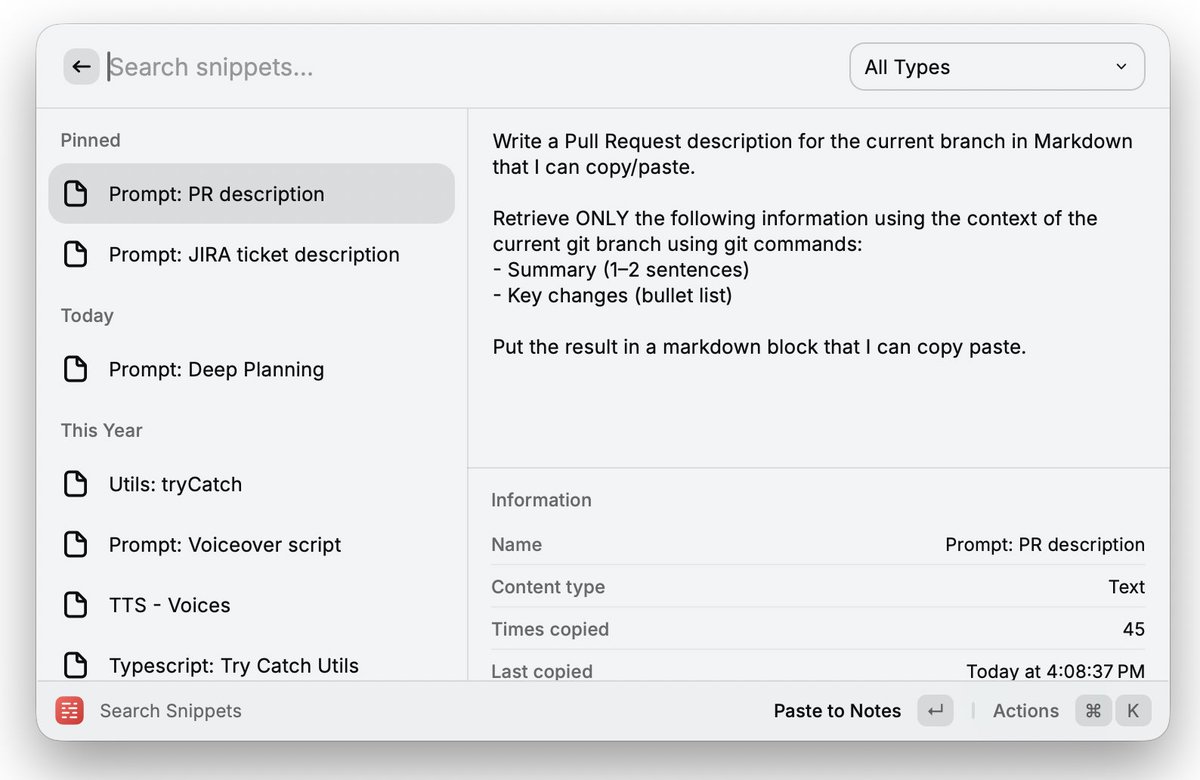Click the document icon beside Deep Planning
Screen dimensions: 1200x780
(x=75, y=370)
